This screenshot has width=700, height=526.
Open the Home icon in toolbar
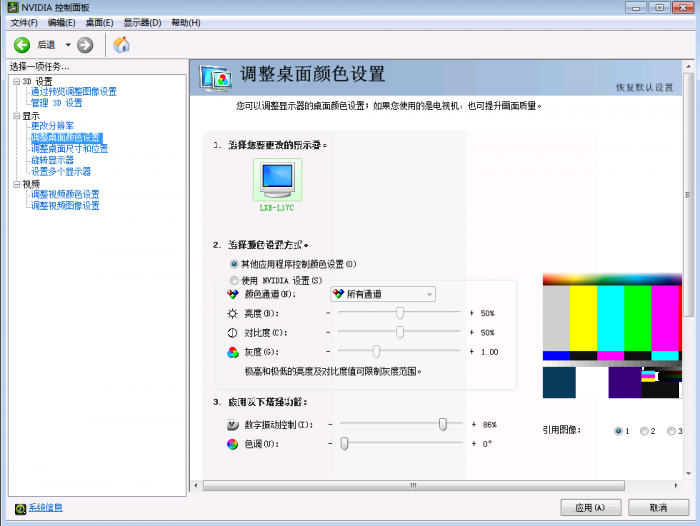click(x=121, y=45)
